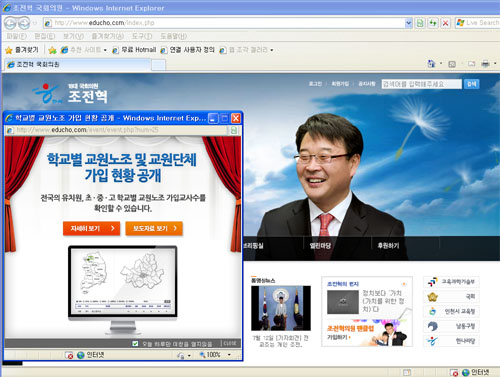Click the Print icon in the command bar
This screenshot has height=377, width=500.
click(485, 64)
